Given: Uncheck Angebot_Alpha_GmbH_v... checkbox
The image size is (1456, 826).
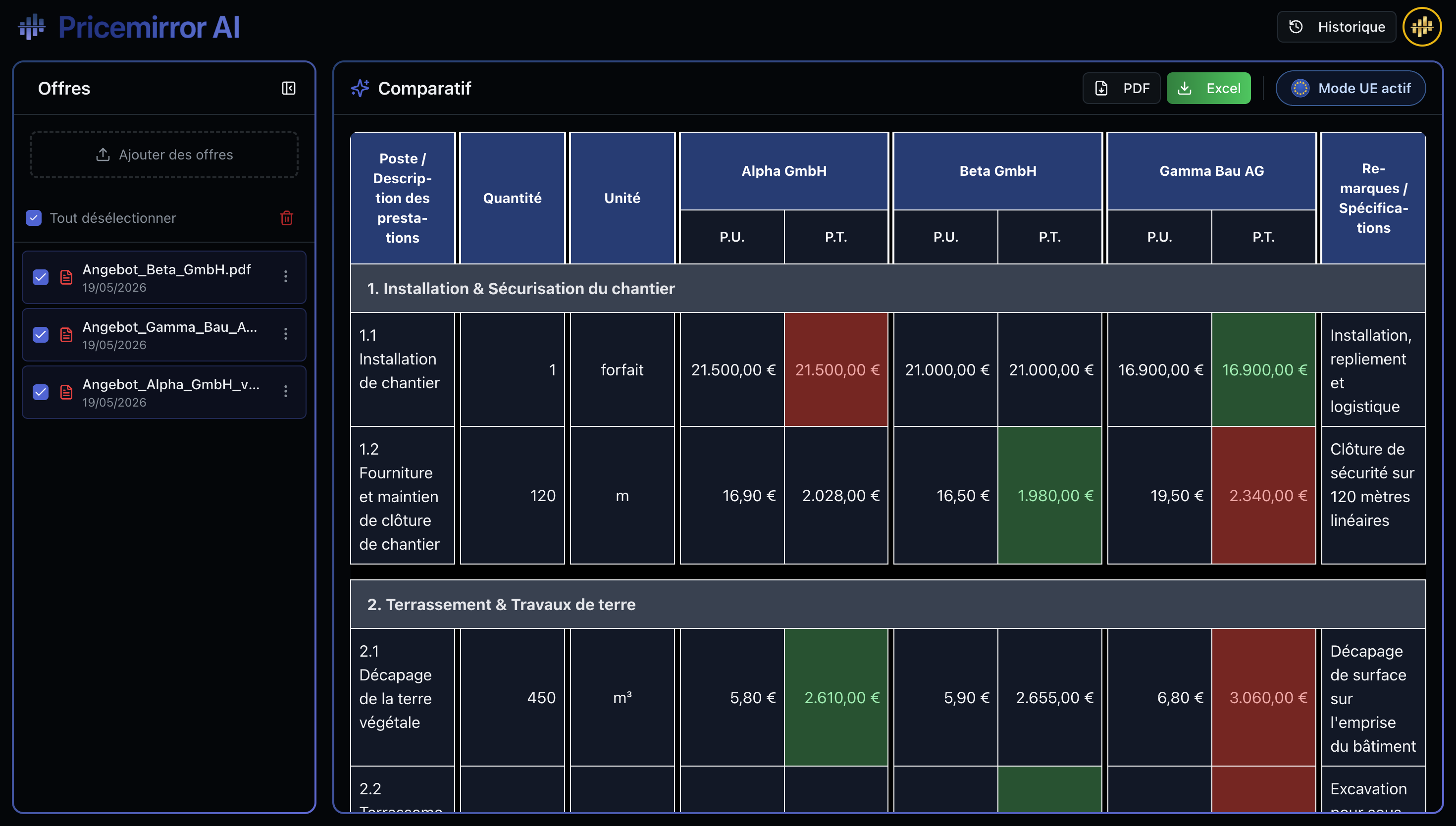Looking at the screenshot, I should tap(41, 392).
